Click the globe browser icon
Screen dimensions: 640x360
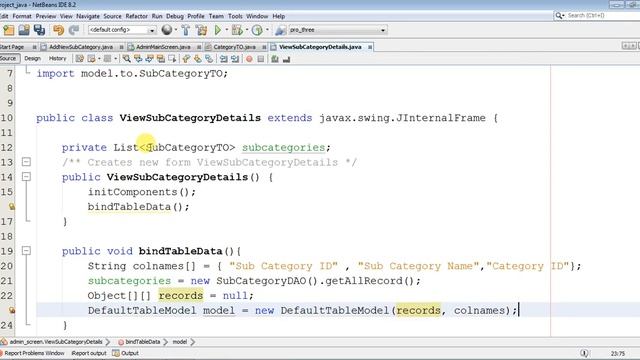click(167, 30)
